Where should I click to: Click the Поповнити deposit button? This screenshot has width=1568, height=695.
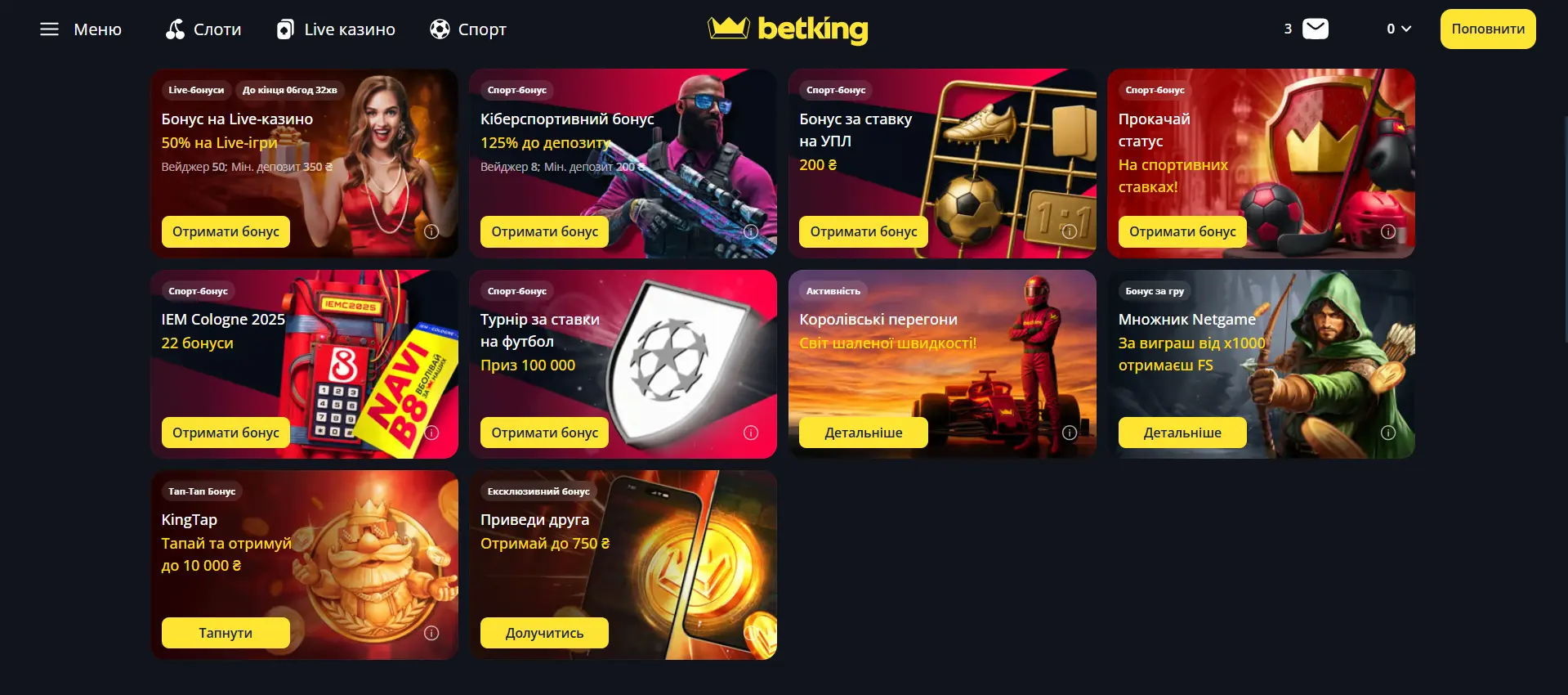coord(1487,29)
